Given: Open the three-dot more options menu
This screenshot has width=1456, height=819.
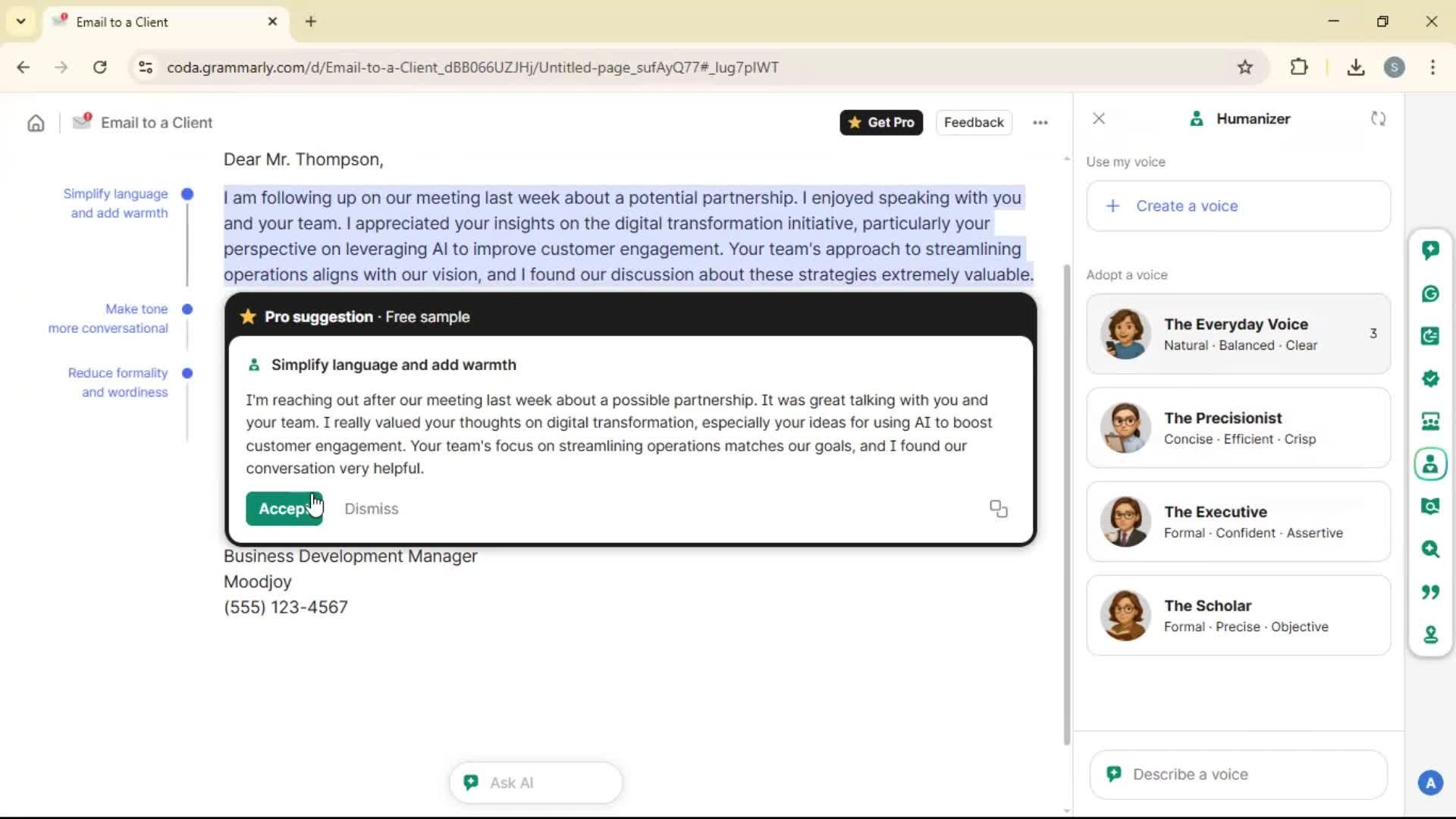Looking at the screenshot, I should [1040, 123].
